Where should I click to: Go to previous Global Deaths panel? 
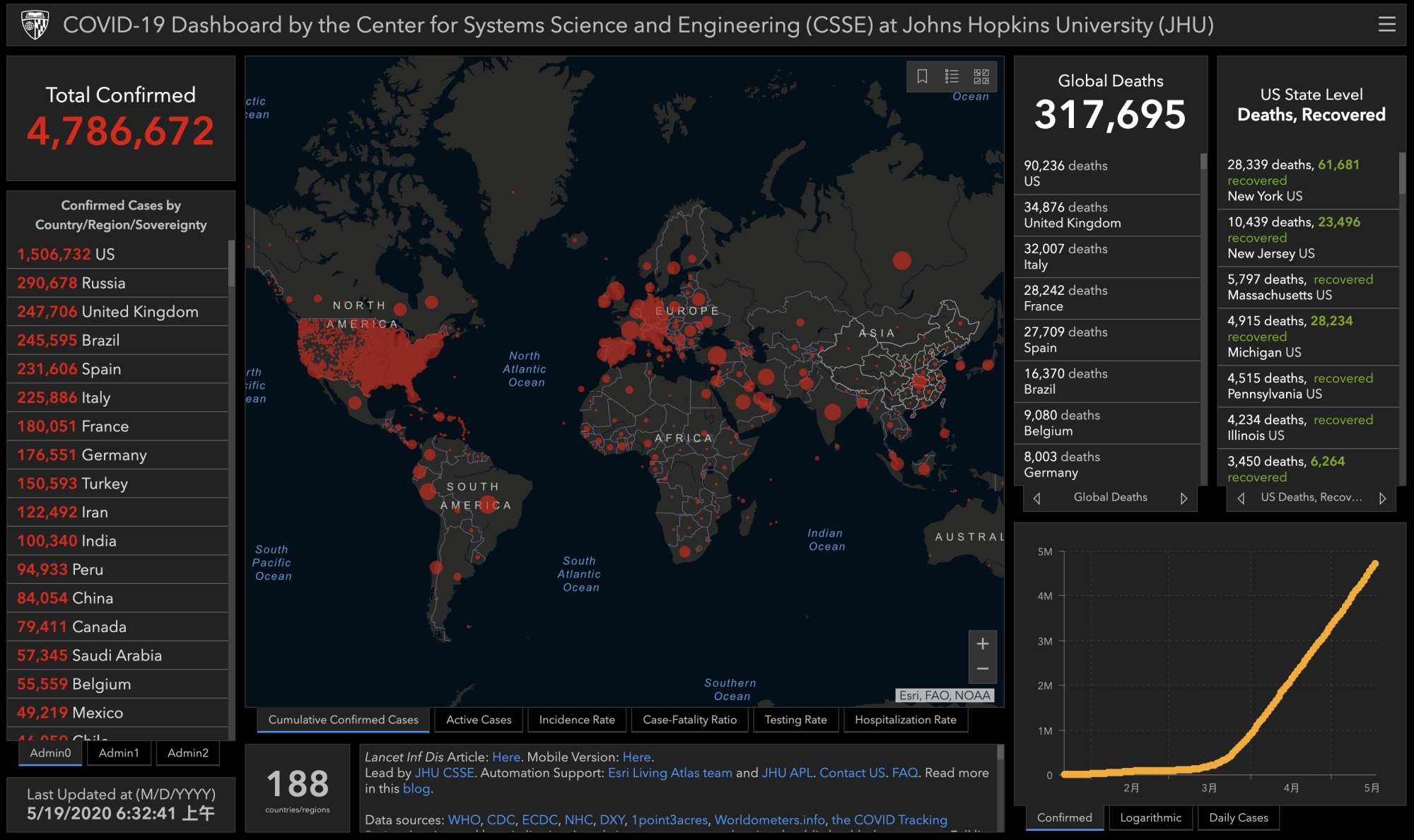tap(1037, 498)
